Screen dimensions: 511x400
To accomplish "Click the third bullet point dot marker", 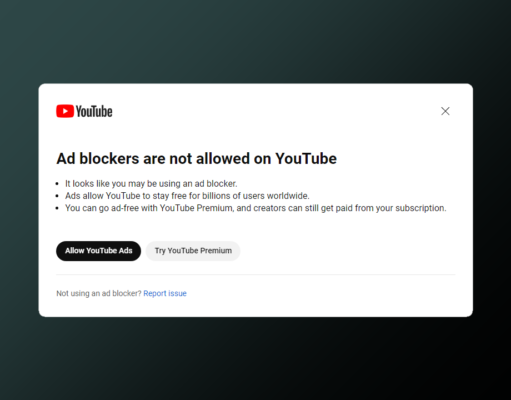I will click(57, 208).
